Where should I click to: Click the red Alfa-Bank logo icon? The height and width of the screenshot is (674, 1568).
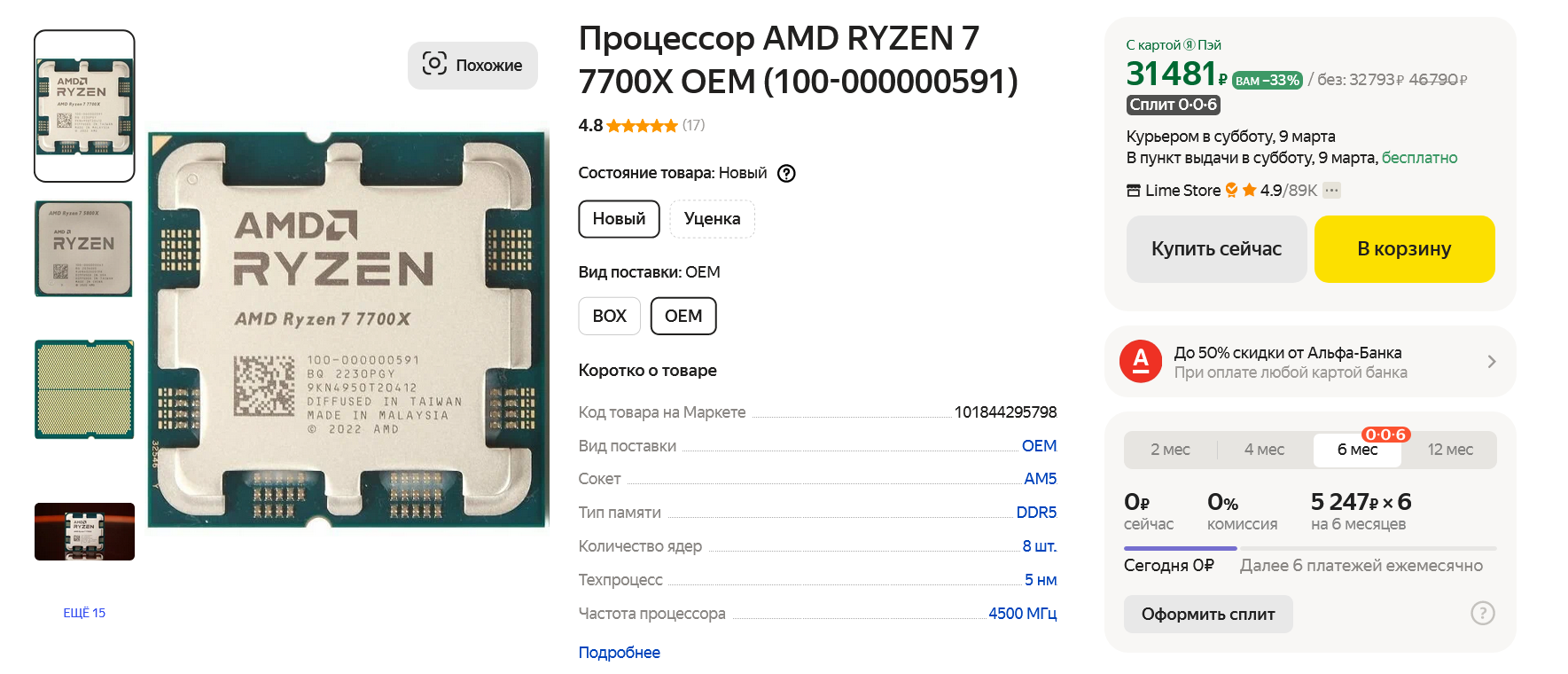[1141, 362]
